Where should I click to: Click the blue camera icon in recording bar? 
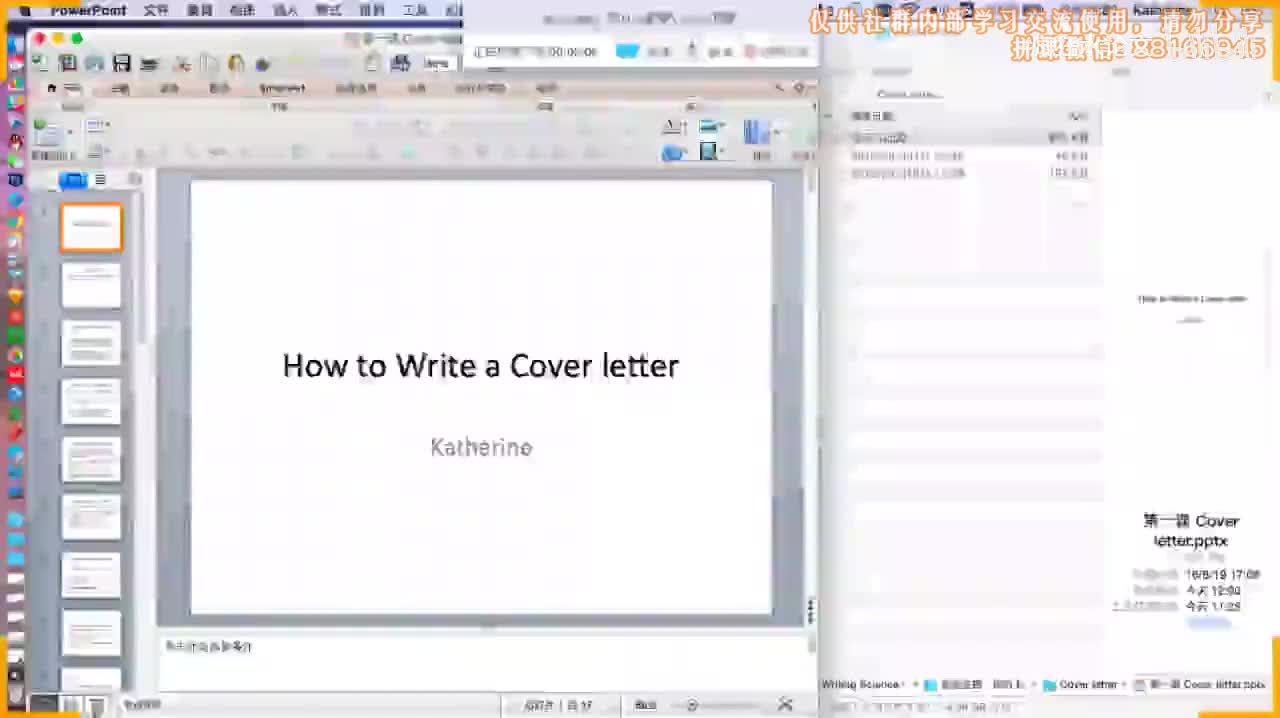click(x=627, y=51)
